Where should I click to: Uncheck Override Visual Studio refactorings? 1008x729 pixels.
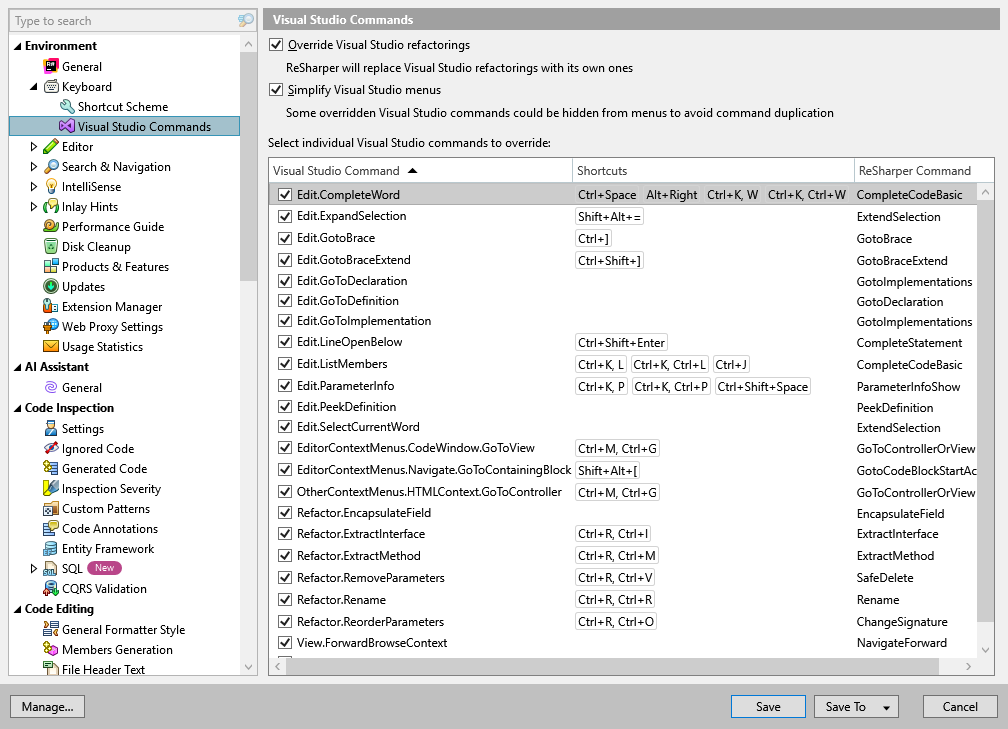click(x=275, y=44)
